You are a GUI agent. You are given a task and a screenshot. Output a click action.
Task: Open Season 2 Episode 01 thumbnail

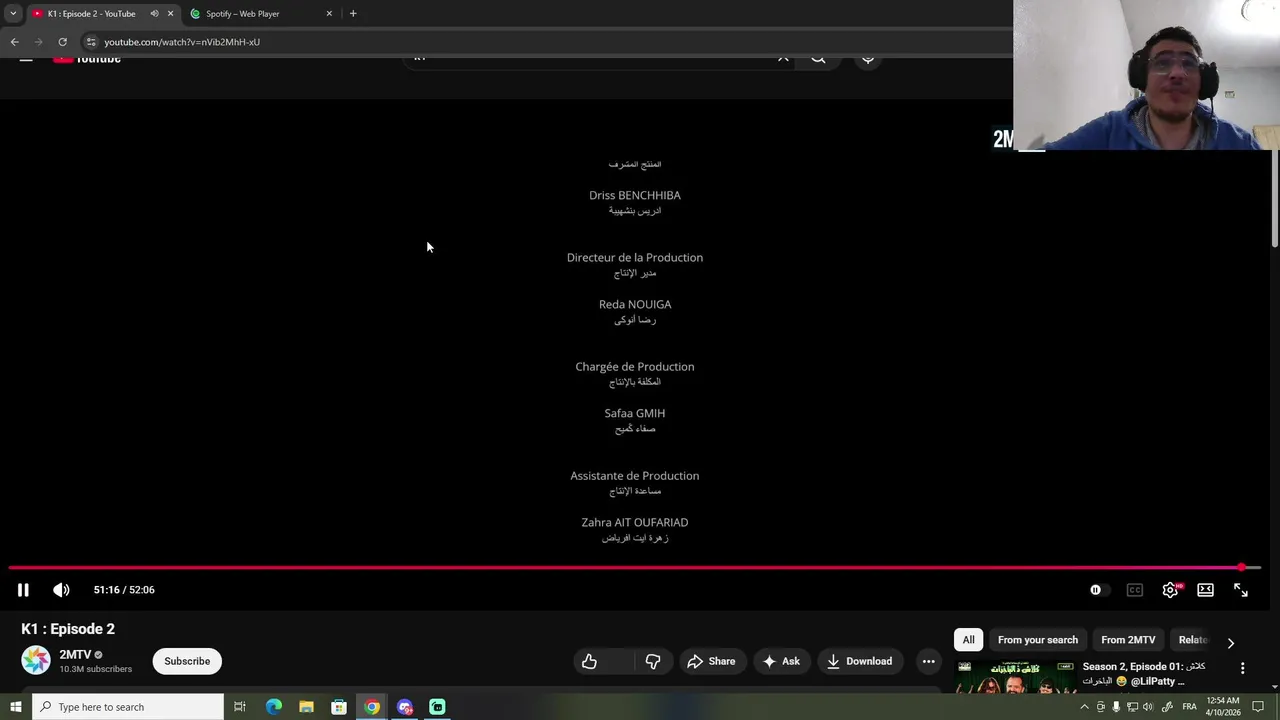1015,677
